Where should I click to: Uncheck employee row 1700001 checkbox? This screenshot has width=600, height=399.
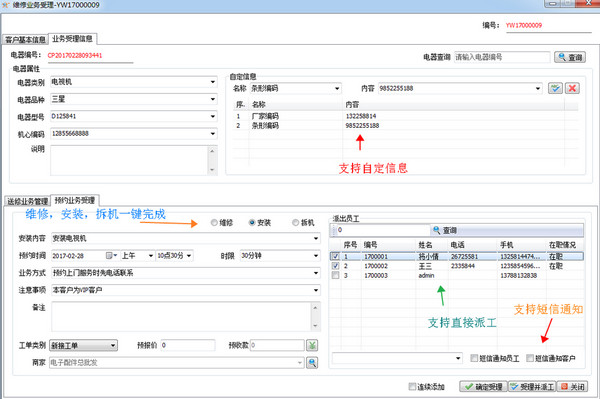[336, 256]
